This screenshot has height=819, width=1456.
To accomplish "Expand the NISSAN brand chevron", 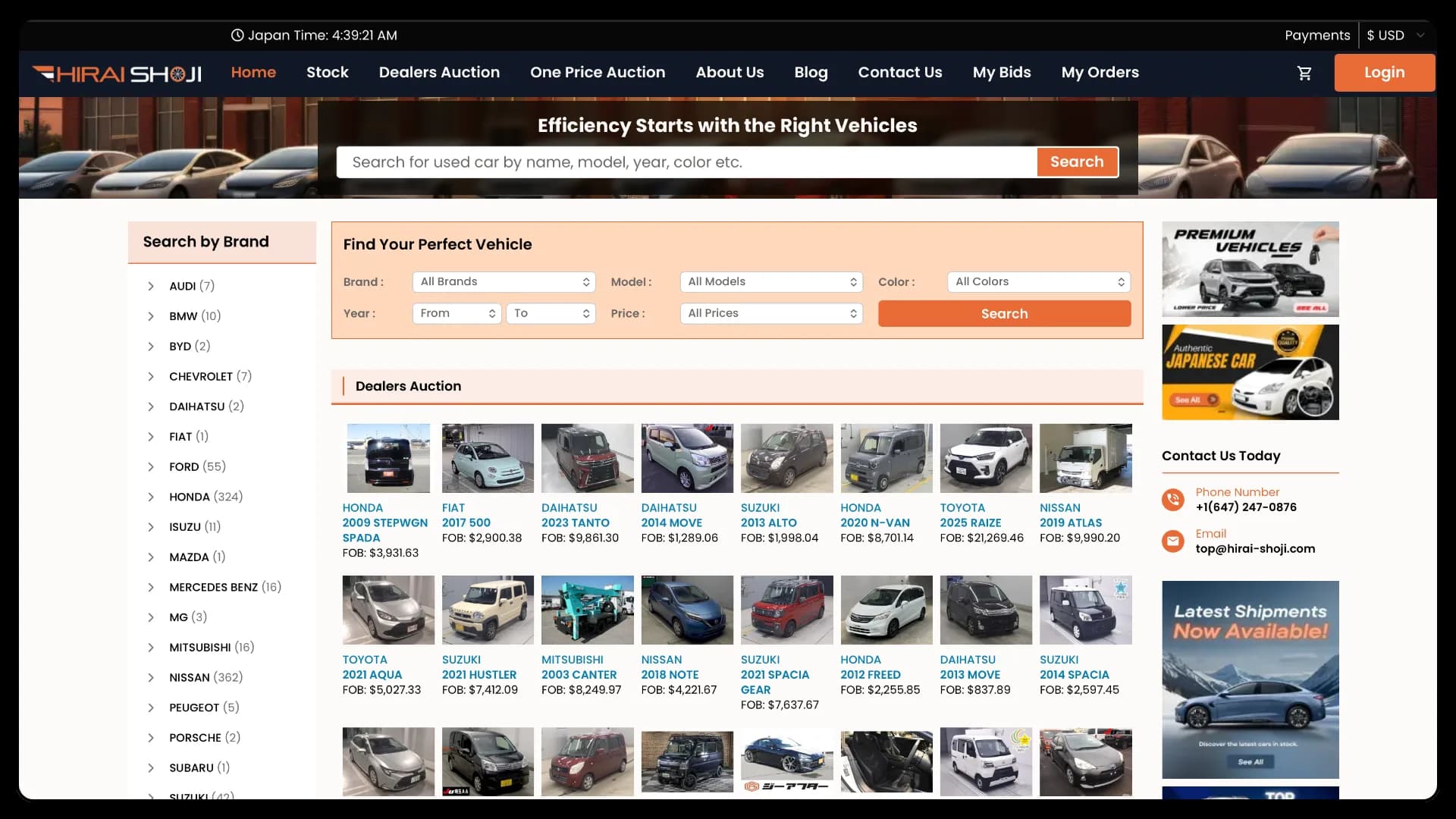I will click(x=151, y=677).
